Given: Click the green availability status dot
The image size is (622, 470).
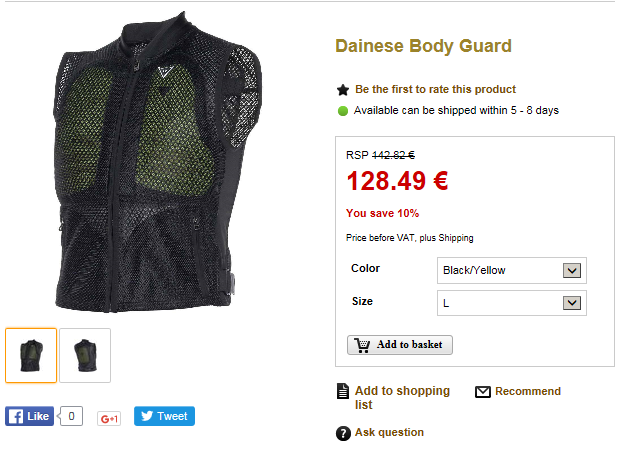Looking at the screenshot, I should pos(343,111).
